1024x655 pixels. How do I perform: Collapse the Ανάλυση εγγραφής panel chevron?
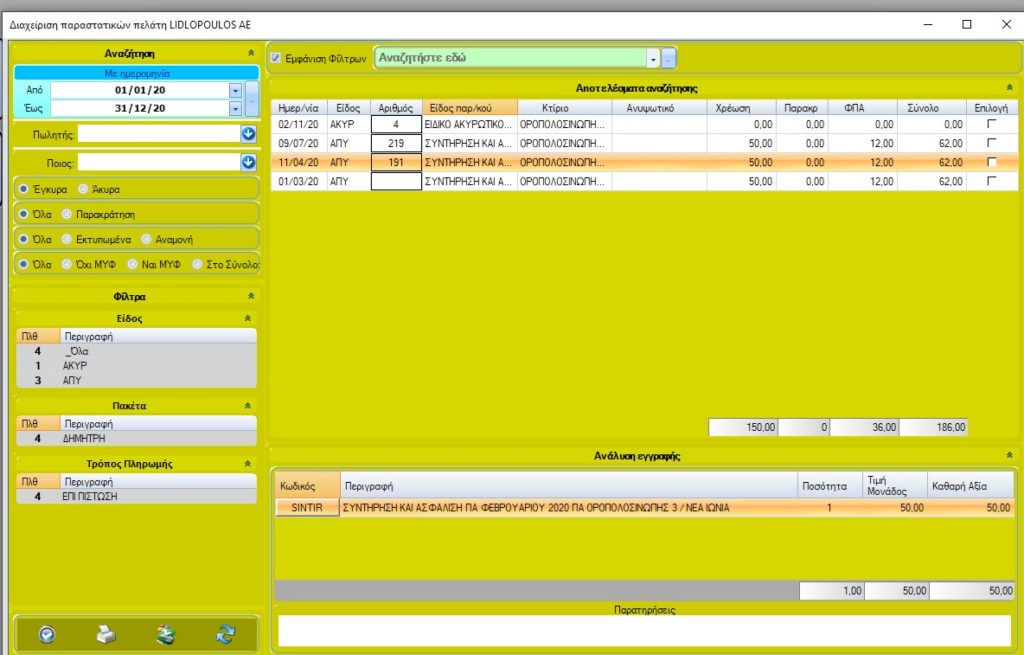pos(1009,456)
